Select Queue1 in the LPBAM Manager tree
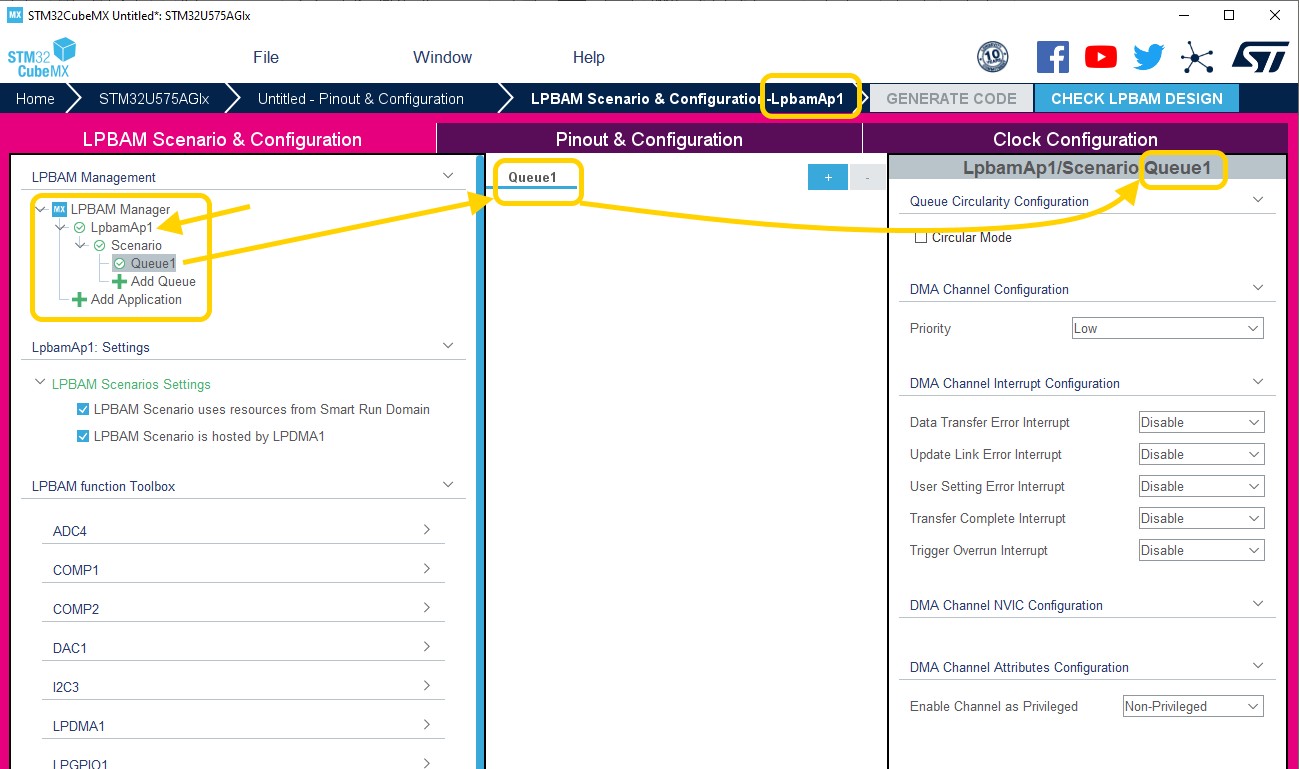The image size is (1299, 769). click(x=153, y=263)
